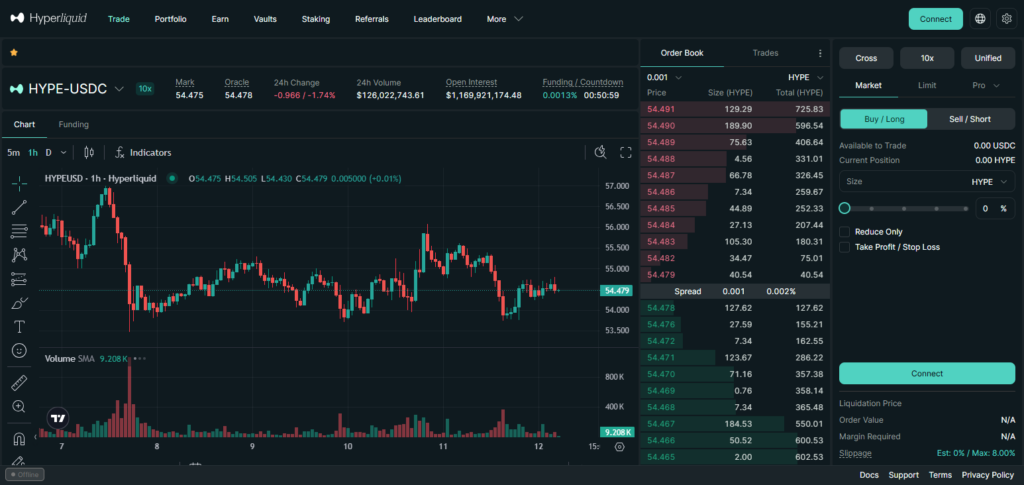Open the candlestick chart type icon
The width and height of the screenshot is (1024, 485).
point(89,152)
